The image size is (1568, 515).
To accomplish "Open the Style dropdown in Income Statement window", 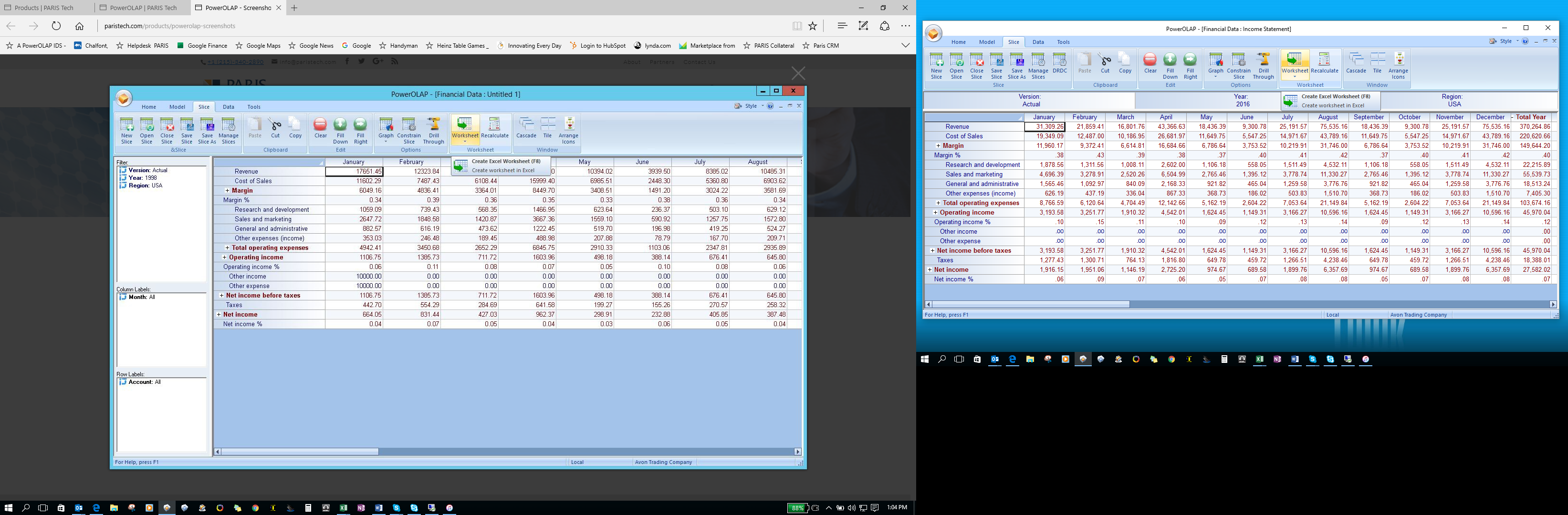I will pos(1517,41).
